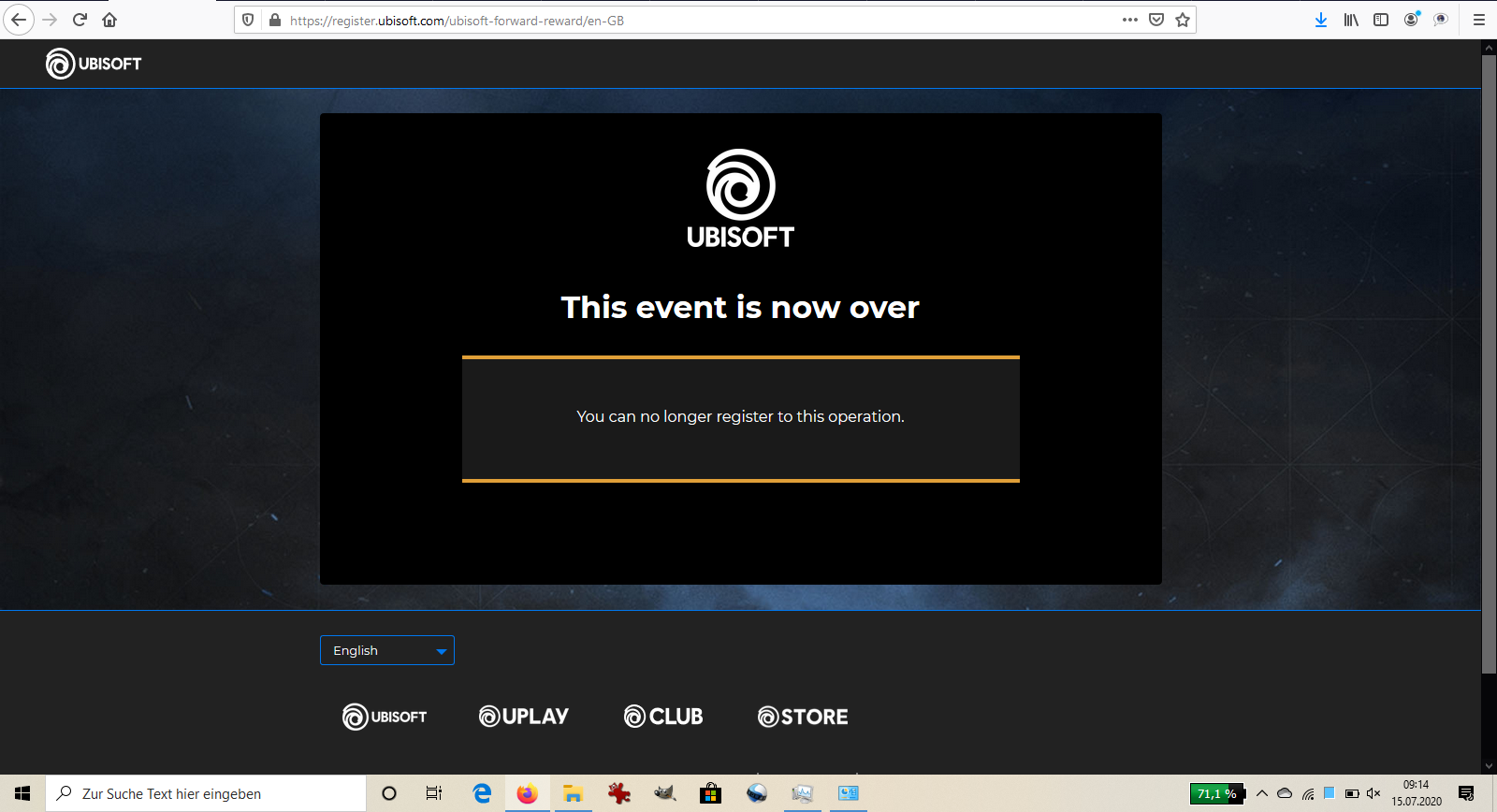Open the Store footer link
Viewport: 1497px width, 812px height.
(803, 717)
